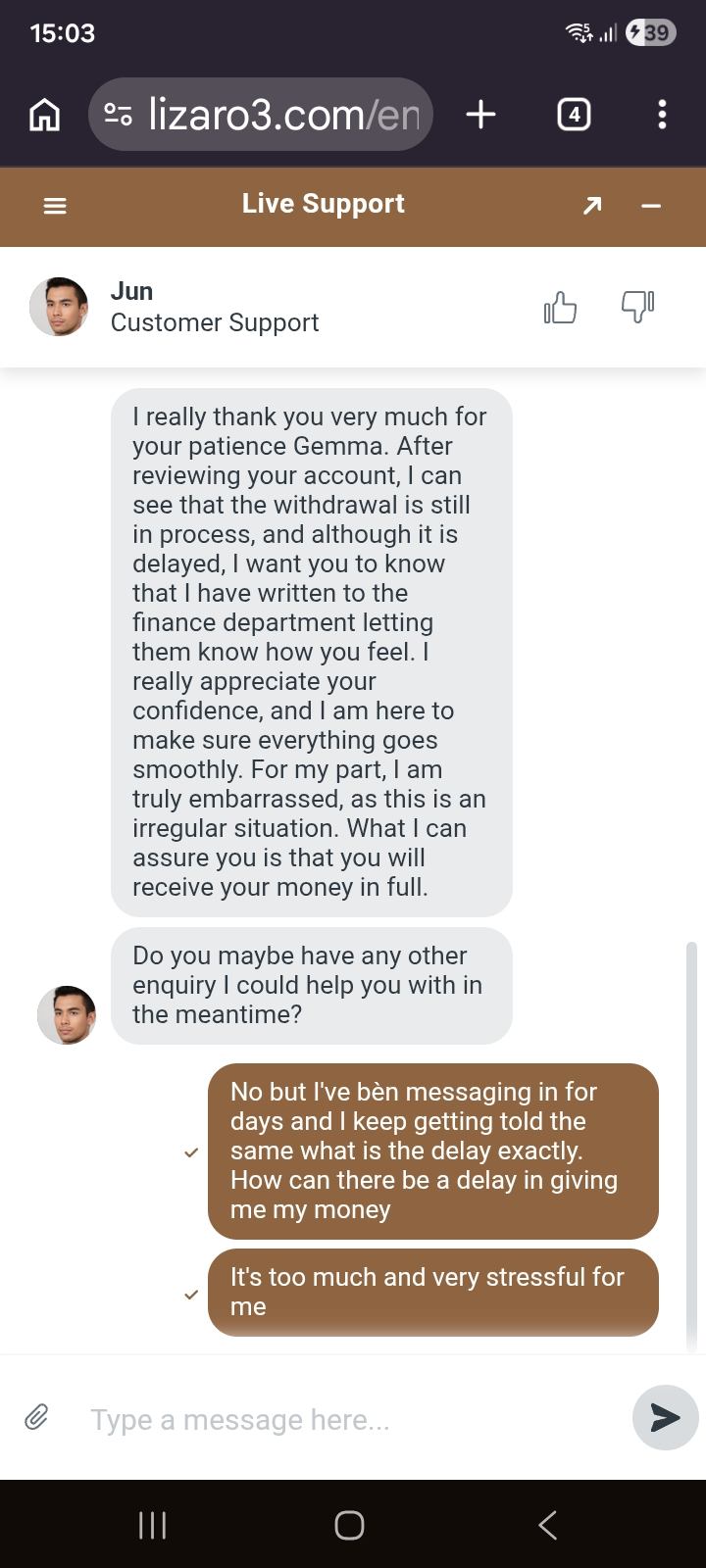
Task: Tap the browser home icon
Action: [x=45, y=115]
